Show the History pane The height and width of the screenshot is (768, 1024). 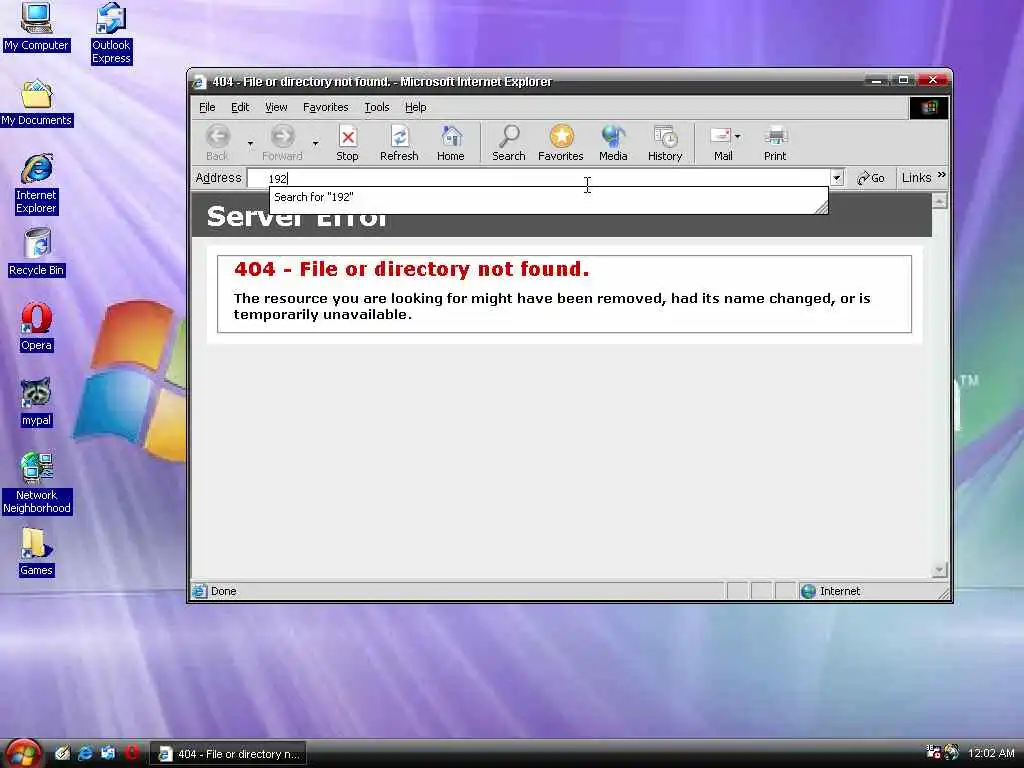coord(665,143)
